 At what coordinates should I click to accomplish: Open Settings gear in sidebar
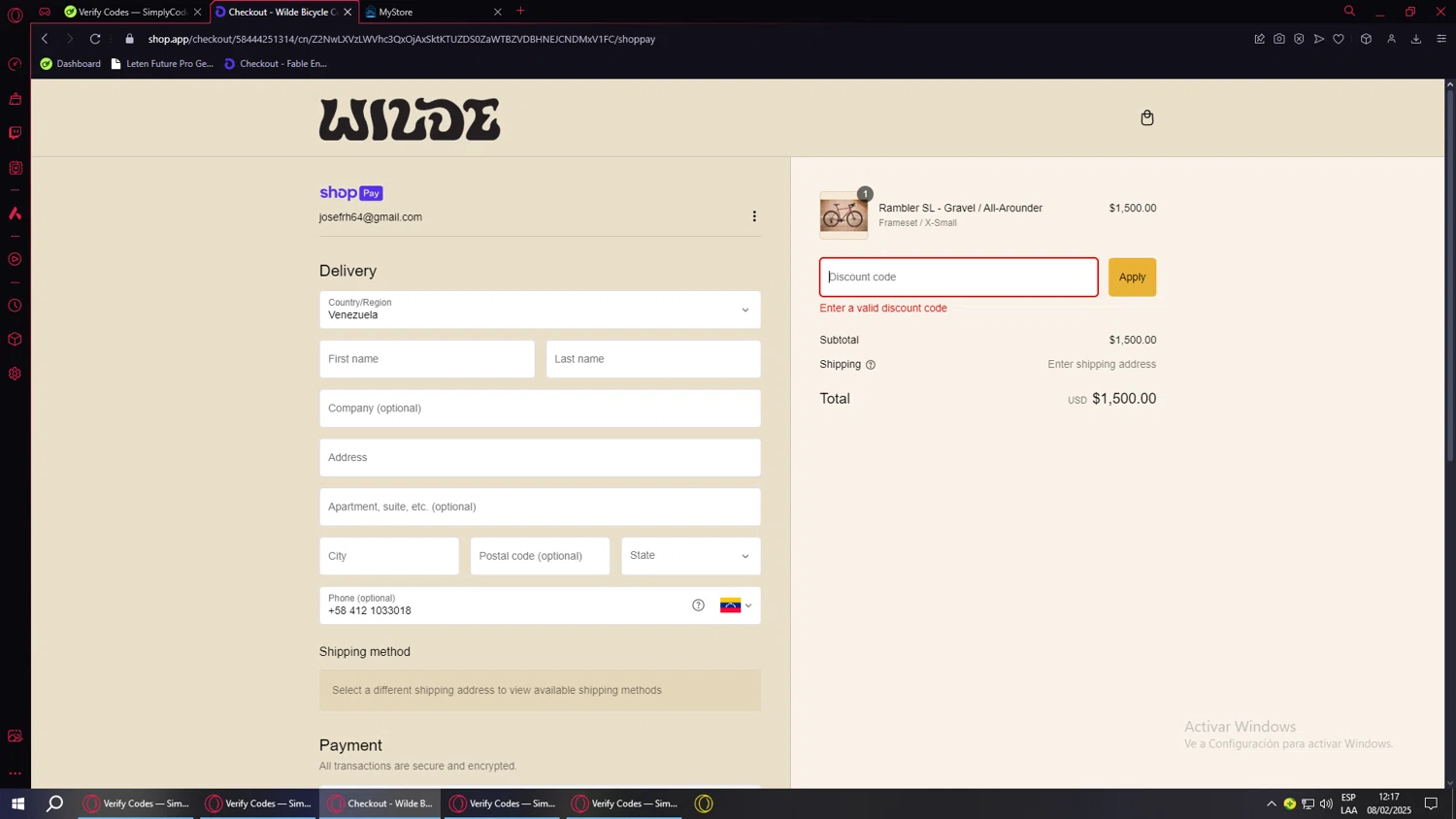click(15, 374)
